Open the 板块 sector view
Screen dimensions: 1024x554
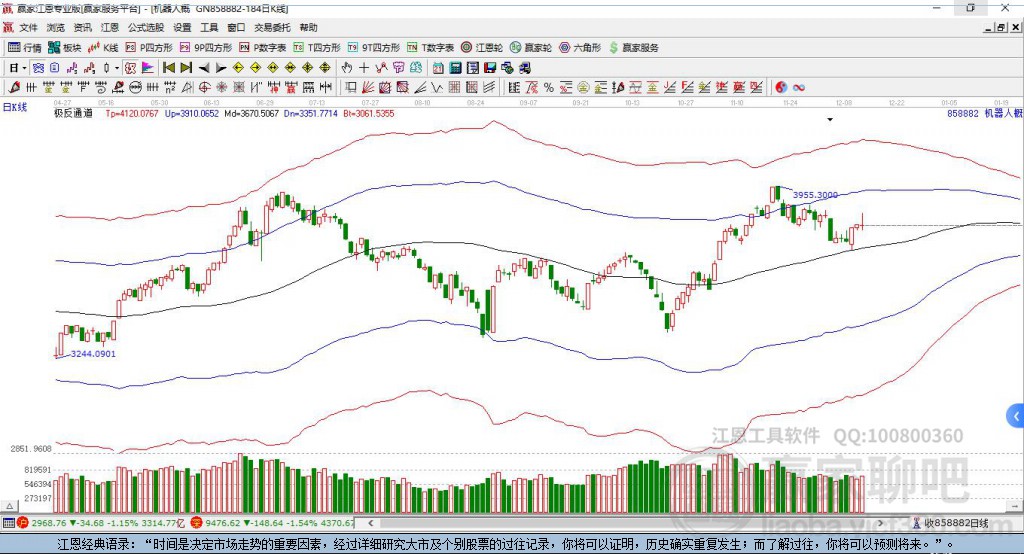[x=65, y=48]
